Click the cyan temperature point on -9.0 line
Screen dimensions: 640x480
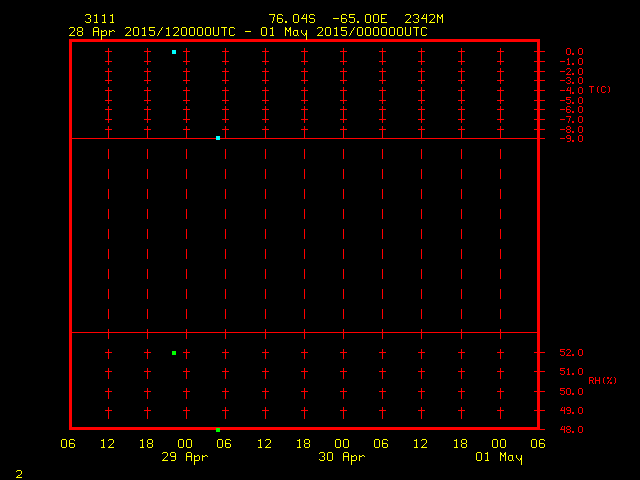coord(218,138)
